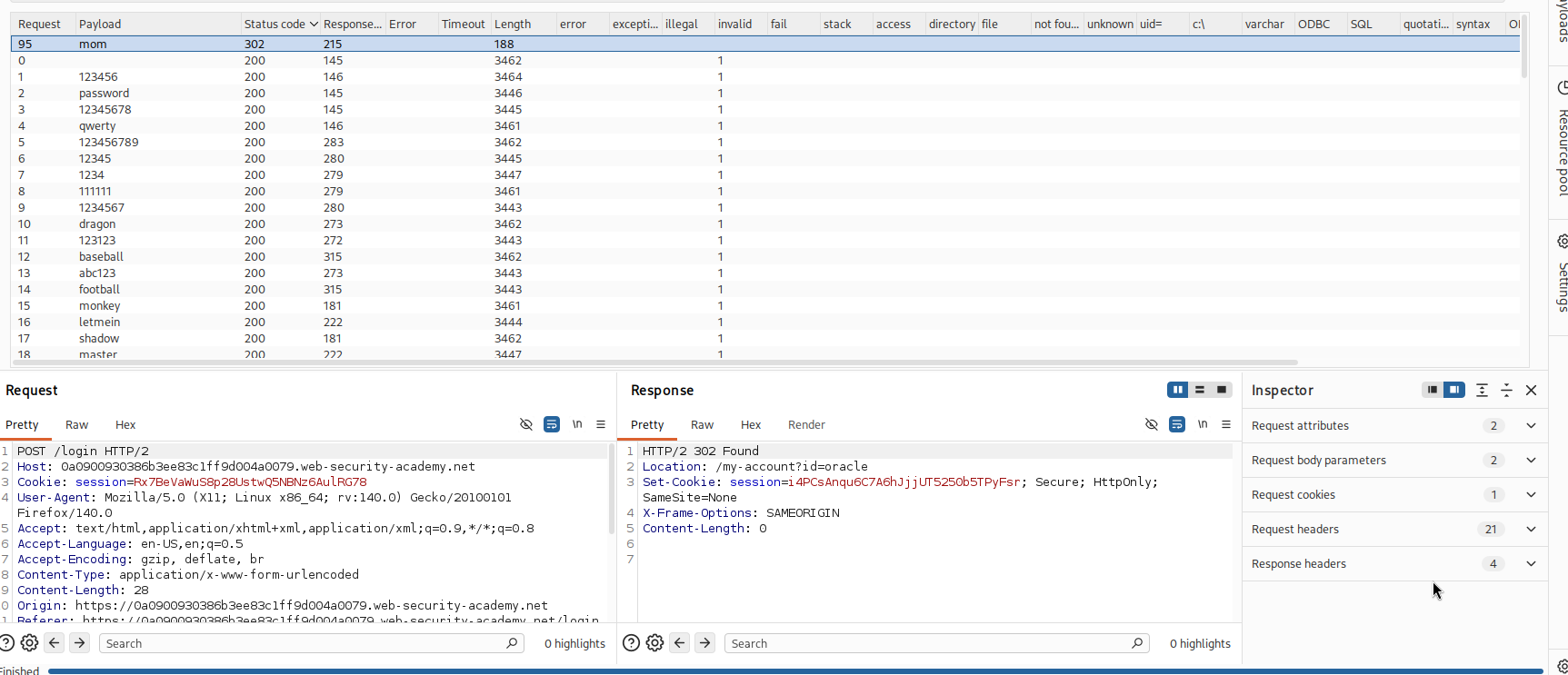This screenshot has height=675, width=1568.
Task: Open the Response panel hamburger options menu
Action: (1226, 424)
